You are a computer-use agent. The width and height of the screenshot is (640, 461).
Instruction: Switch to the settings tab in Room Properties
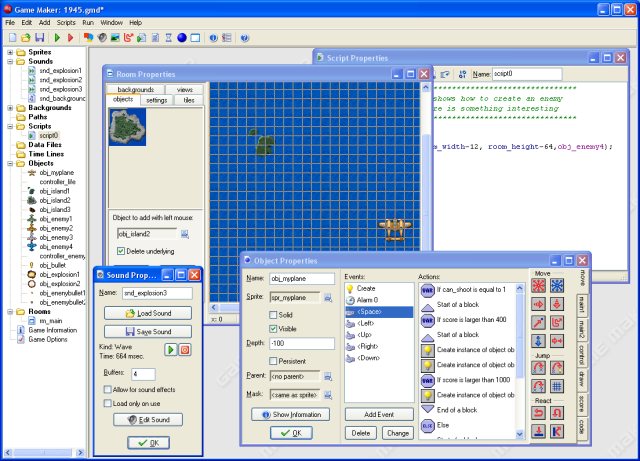[157, 100]
